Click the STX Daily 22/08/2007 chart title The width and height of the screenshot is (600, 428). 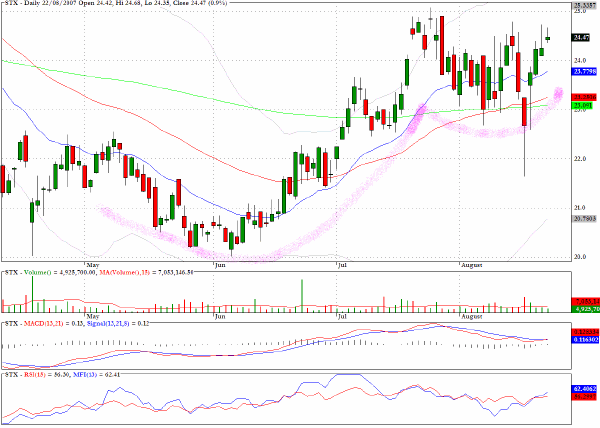click(114, 3)
